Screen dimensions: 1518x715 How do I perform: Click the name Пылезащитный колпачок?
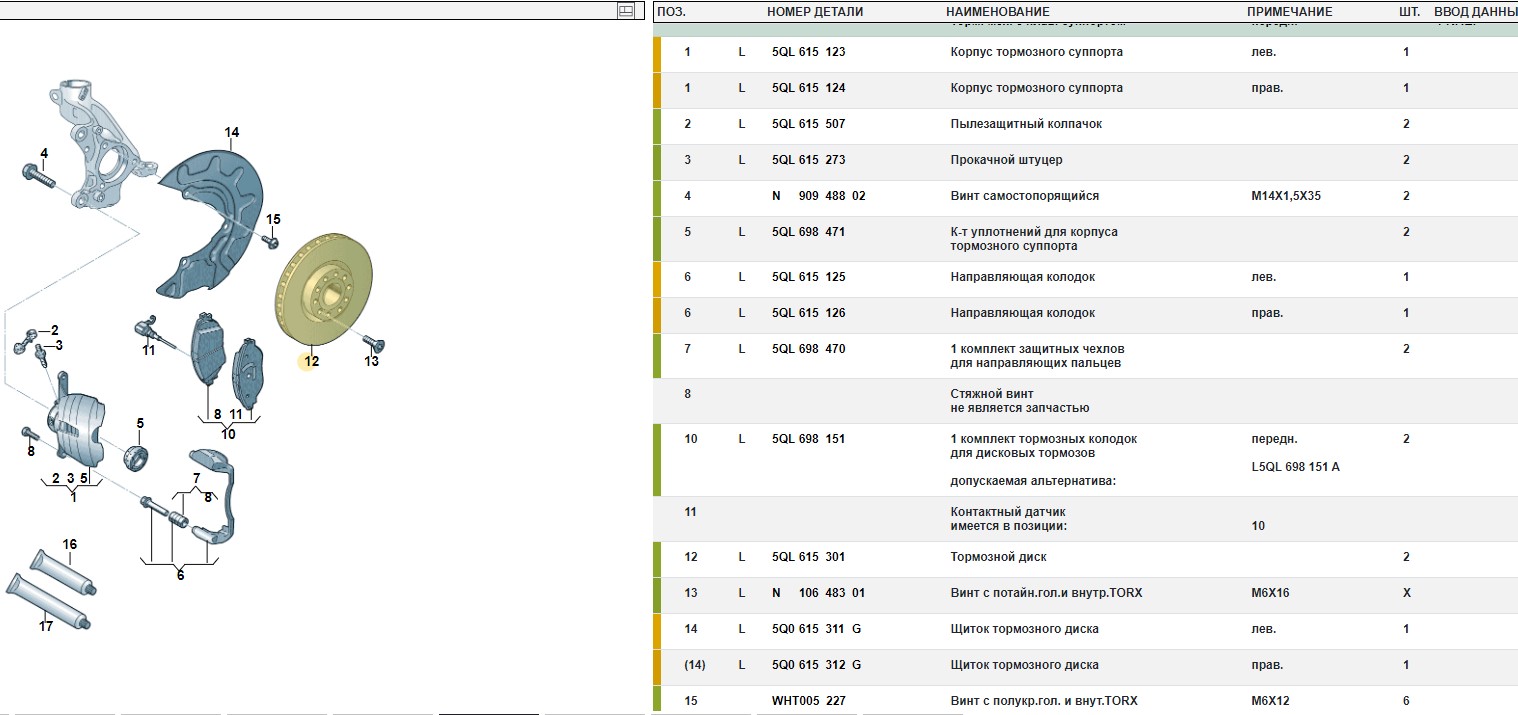(1026, 124)
